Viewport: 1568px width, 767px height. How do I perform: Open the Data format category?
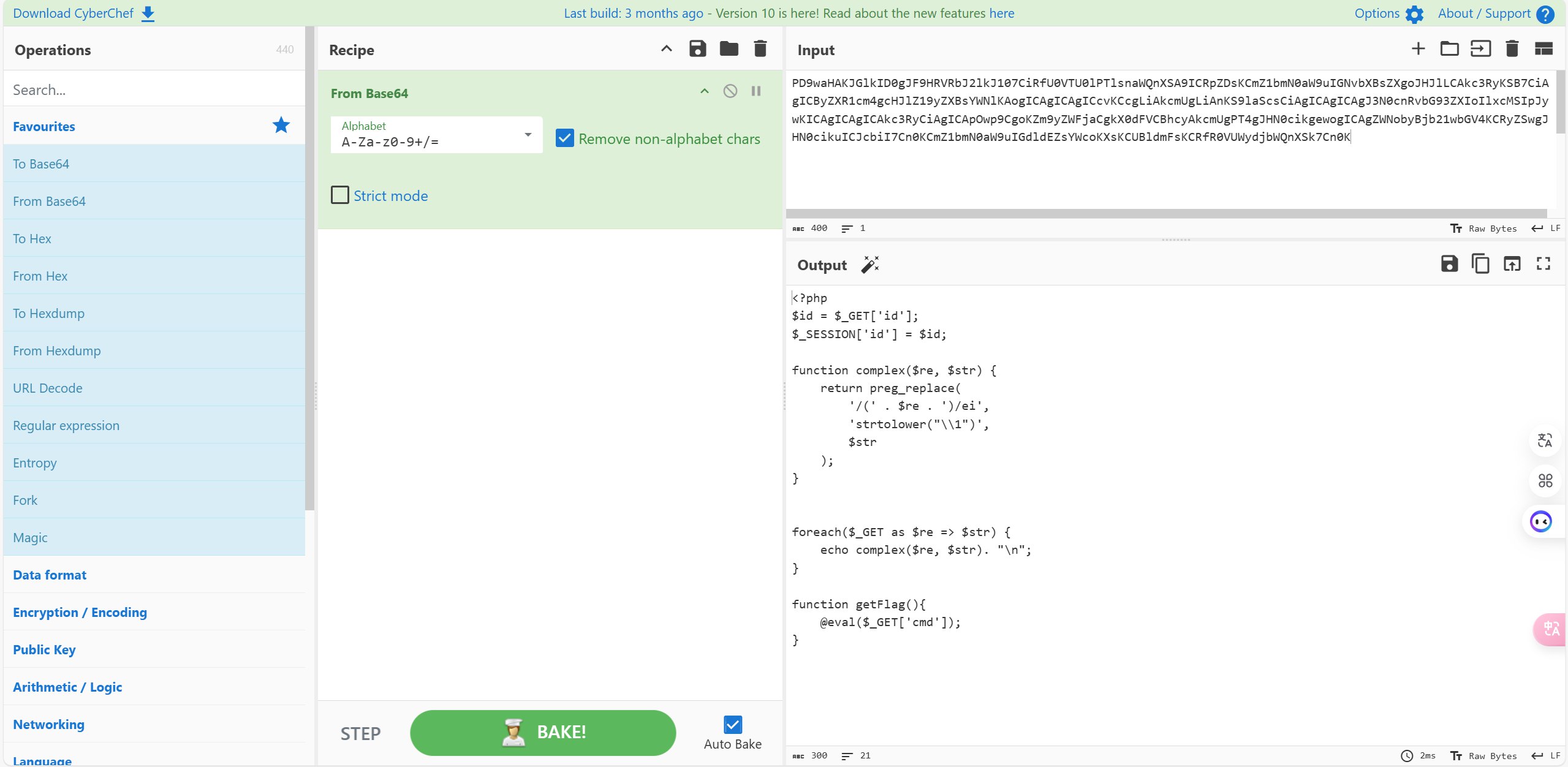tap(50, 575)
